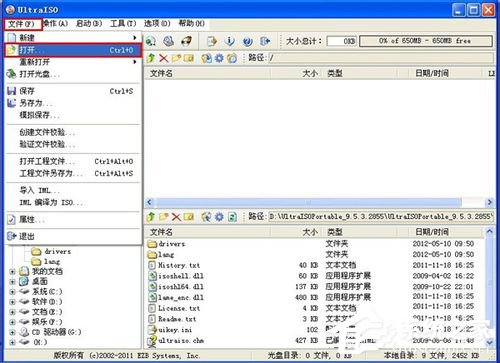The image size is (500, 363).
Task: Click the rename icon in the local pane toolbar
Action: (189, 217)
